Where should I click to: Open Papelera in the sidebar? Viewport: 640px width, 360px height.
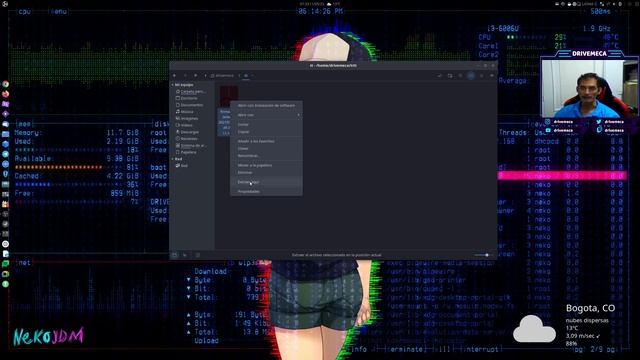(186, 152)
